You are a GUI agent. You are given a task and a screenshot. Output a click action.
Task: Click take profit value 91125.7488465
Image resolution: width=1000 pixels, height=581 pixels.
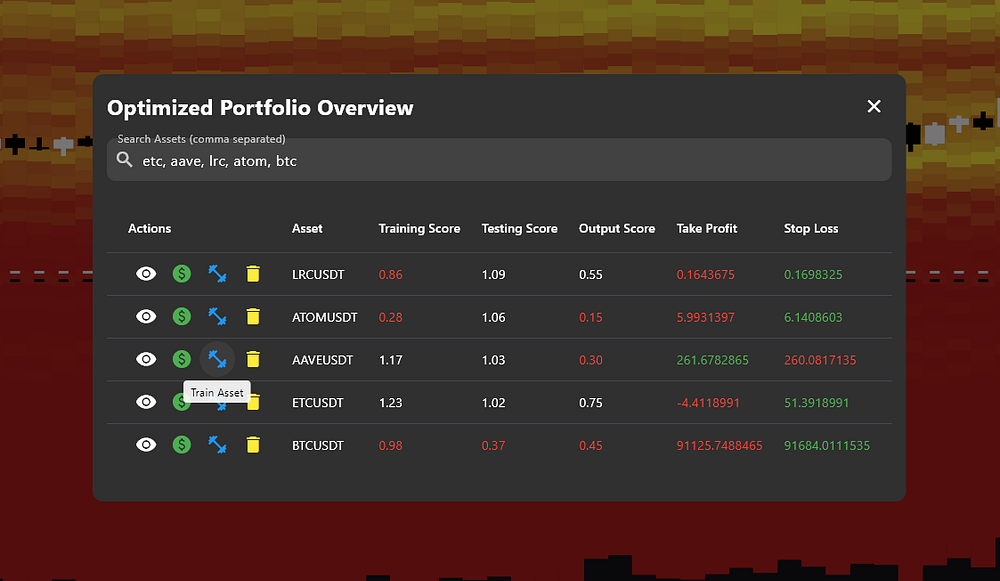719,446
